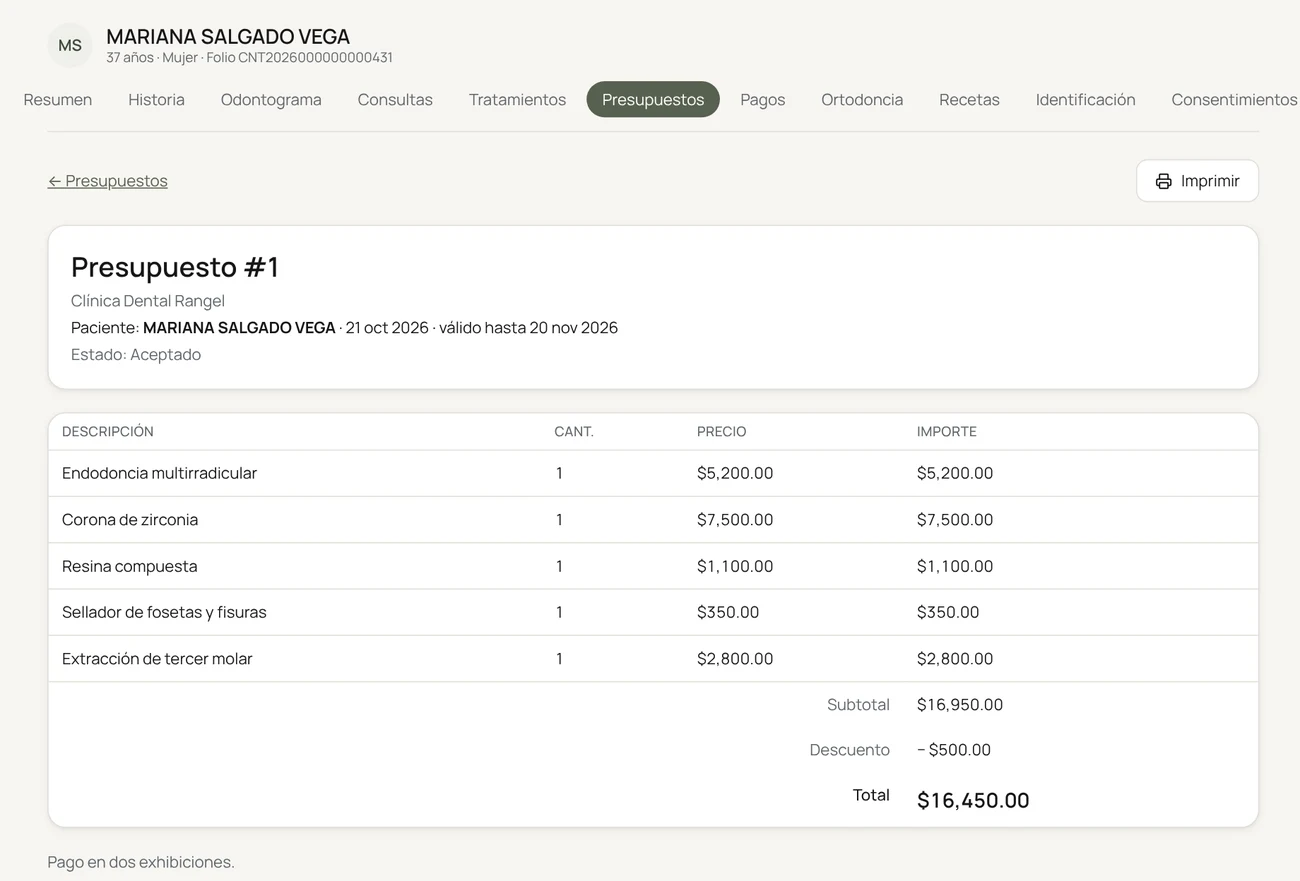The height and width of the screenshot is (881, 1300).
Task: Open the Odontograma tab
Action: 271,100
